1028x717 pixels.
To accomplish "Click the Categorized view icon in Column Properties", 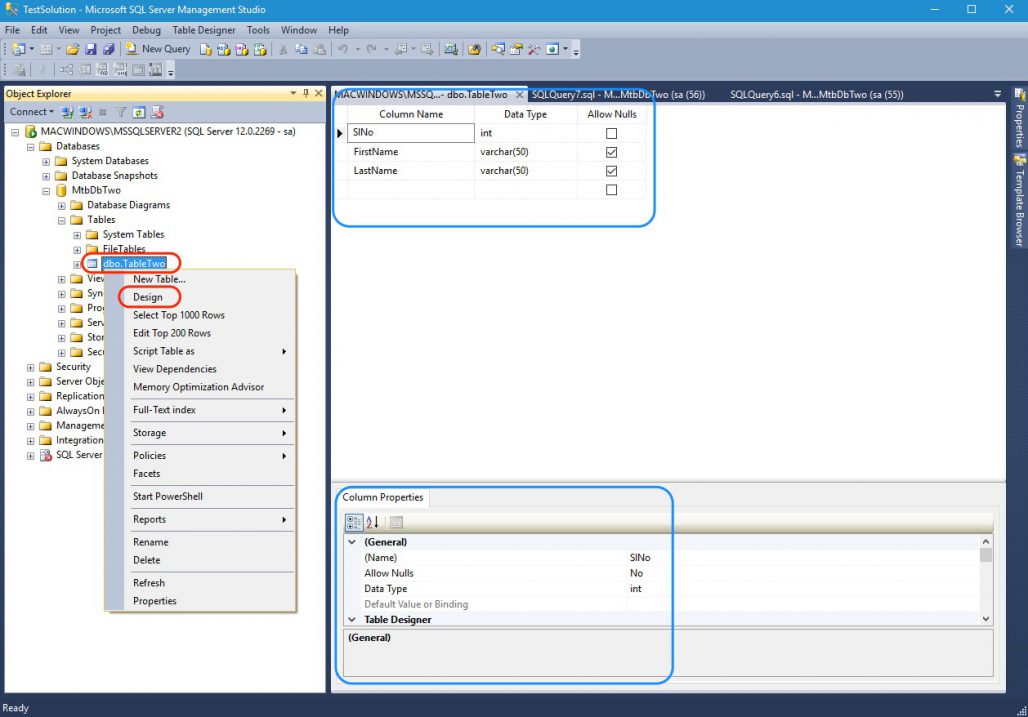I will click(353, 522).
